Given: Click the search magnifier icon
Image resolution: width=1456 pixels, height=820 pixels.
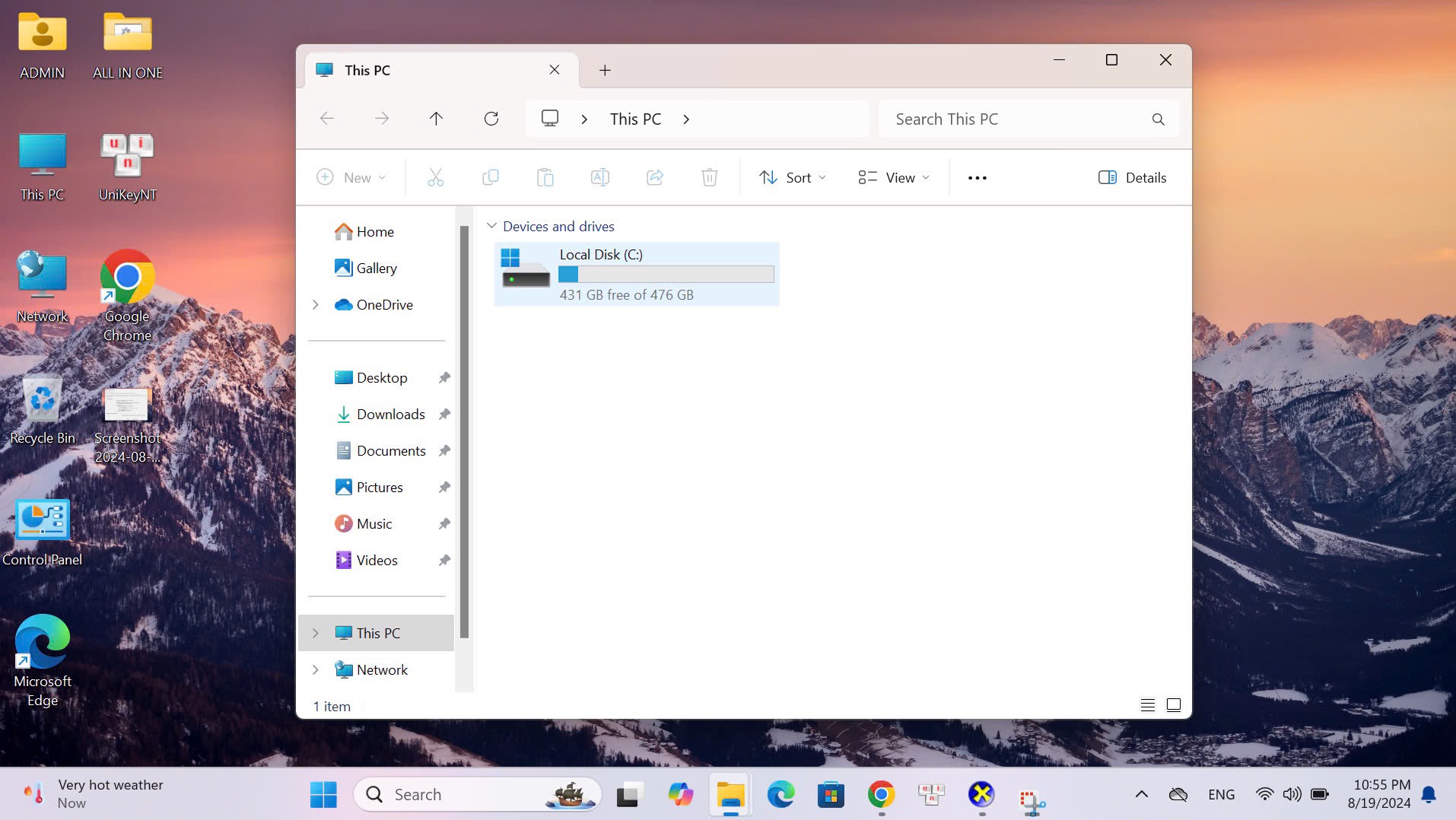Looking at the screenshot, I should [x=1158, y=119].
